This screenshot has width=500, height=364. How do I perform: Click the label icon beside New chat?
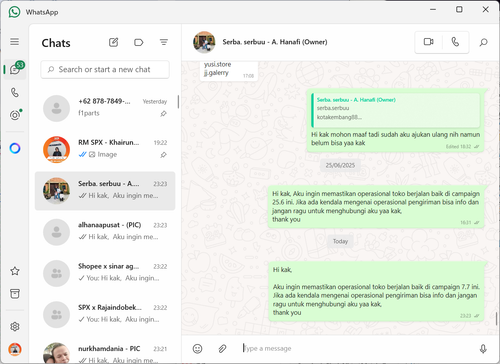[138, 42]
